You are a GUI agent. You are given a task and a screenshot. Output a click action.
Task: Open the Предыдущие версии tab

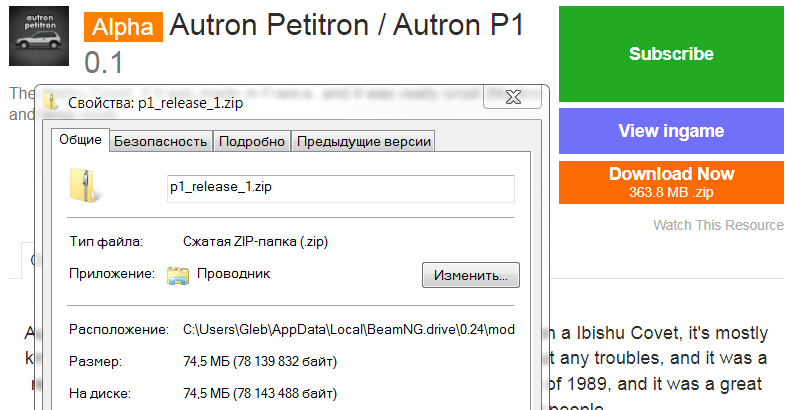[364, 142]
